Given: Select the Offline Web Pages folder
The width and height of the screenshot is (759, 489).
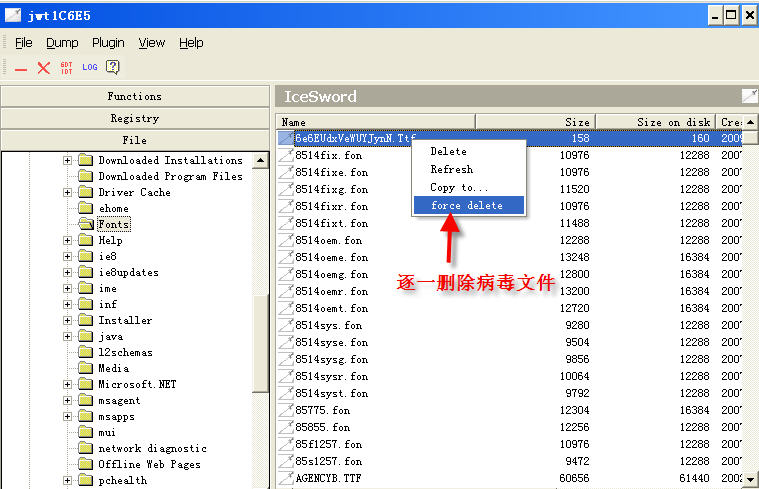Looking at the screenshot, I should [x=150, y=464].
